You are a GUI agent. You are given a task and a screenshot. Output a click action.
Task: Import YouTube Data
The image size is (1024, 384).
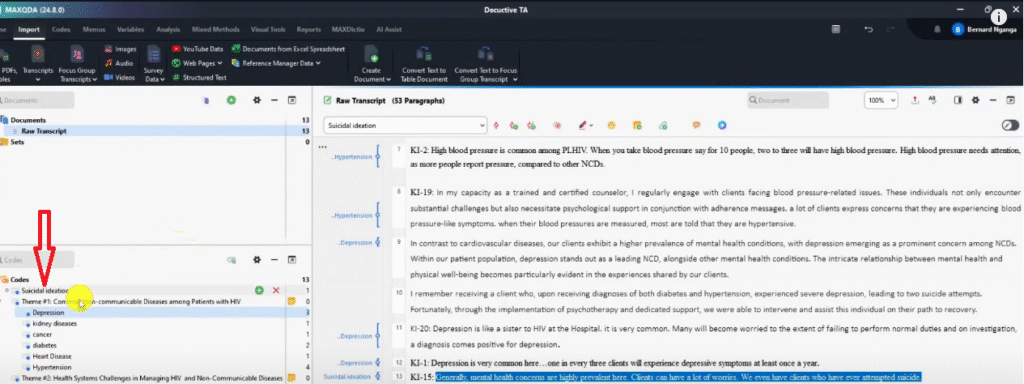tap(198, 49)
